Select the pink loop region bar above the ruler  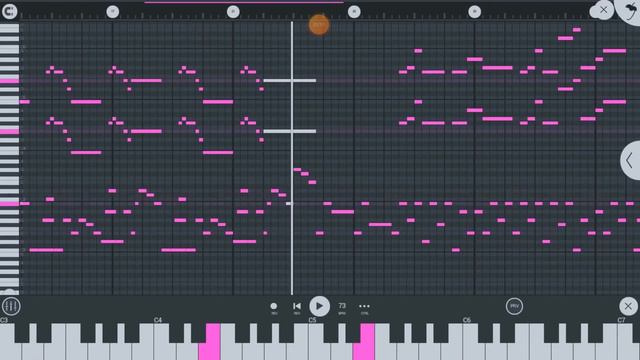pos(244,2)
